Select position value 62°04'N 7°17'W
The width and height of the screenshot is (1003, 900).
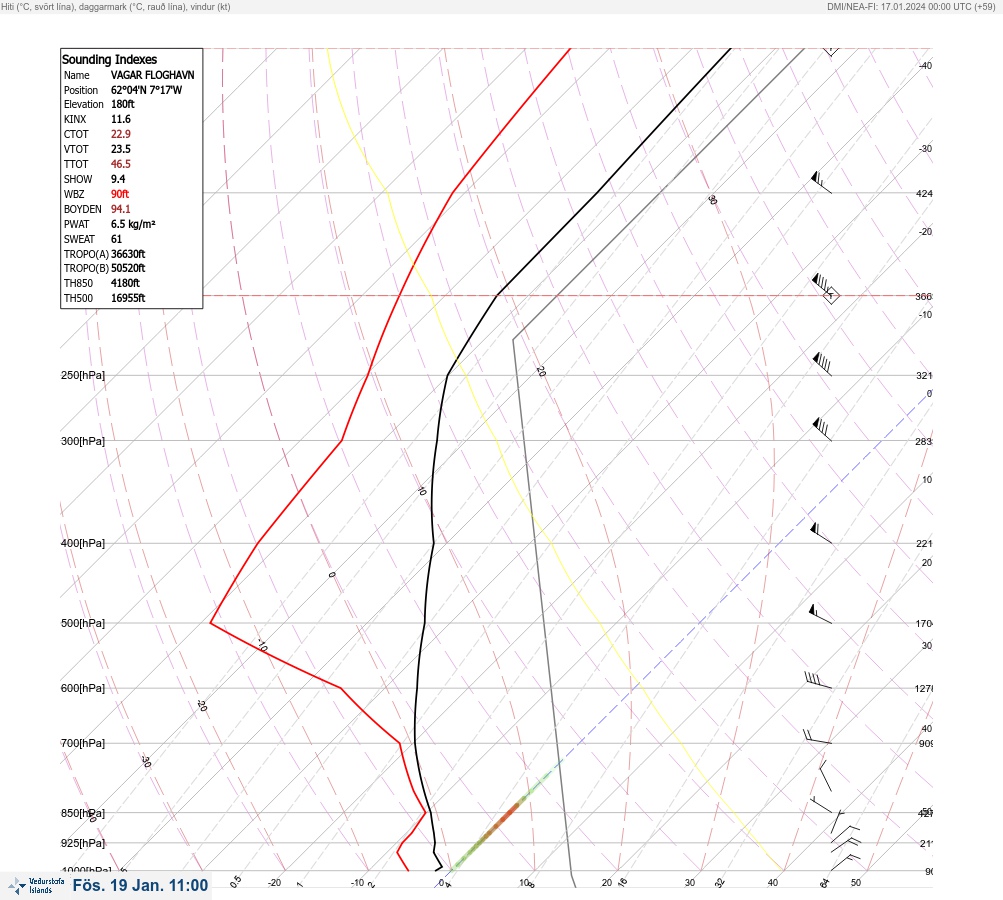(x=146, y=90)
